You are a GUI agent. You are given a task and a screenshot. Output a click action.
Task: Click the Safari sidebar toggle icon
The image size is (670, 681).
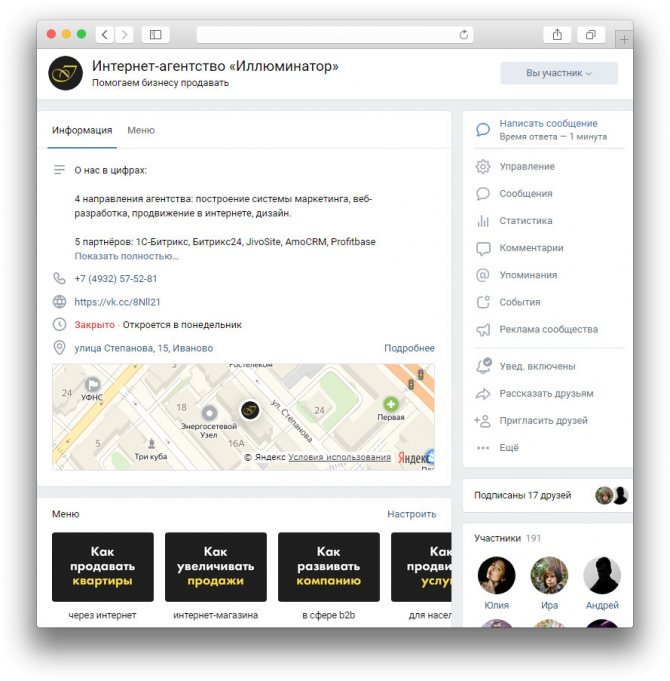[155, 34]
